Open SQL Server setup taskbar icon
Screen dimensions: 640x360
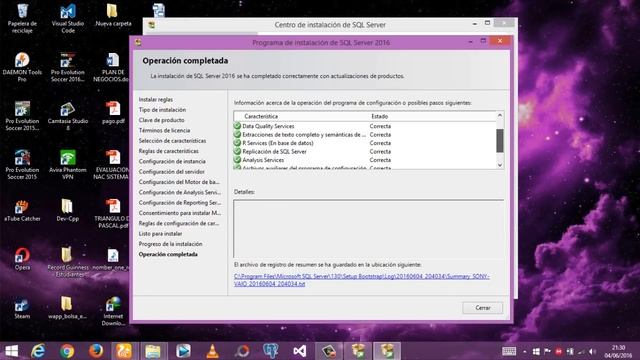[387, 351]
